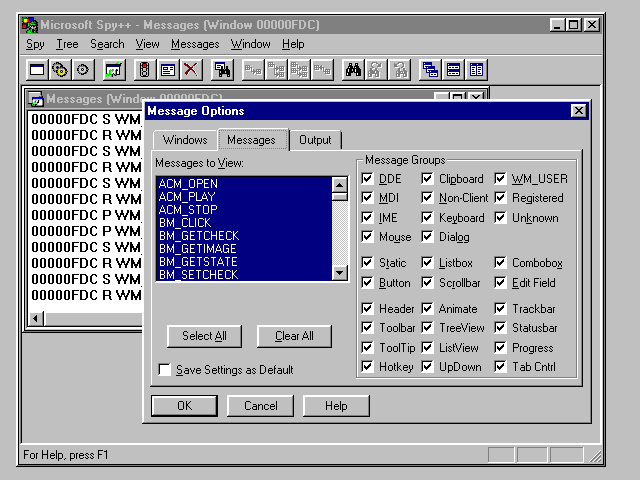Open the Threads view toolbar icon
This screenshot has width=640, height=480.
(x=83, y=70)
